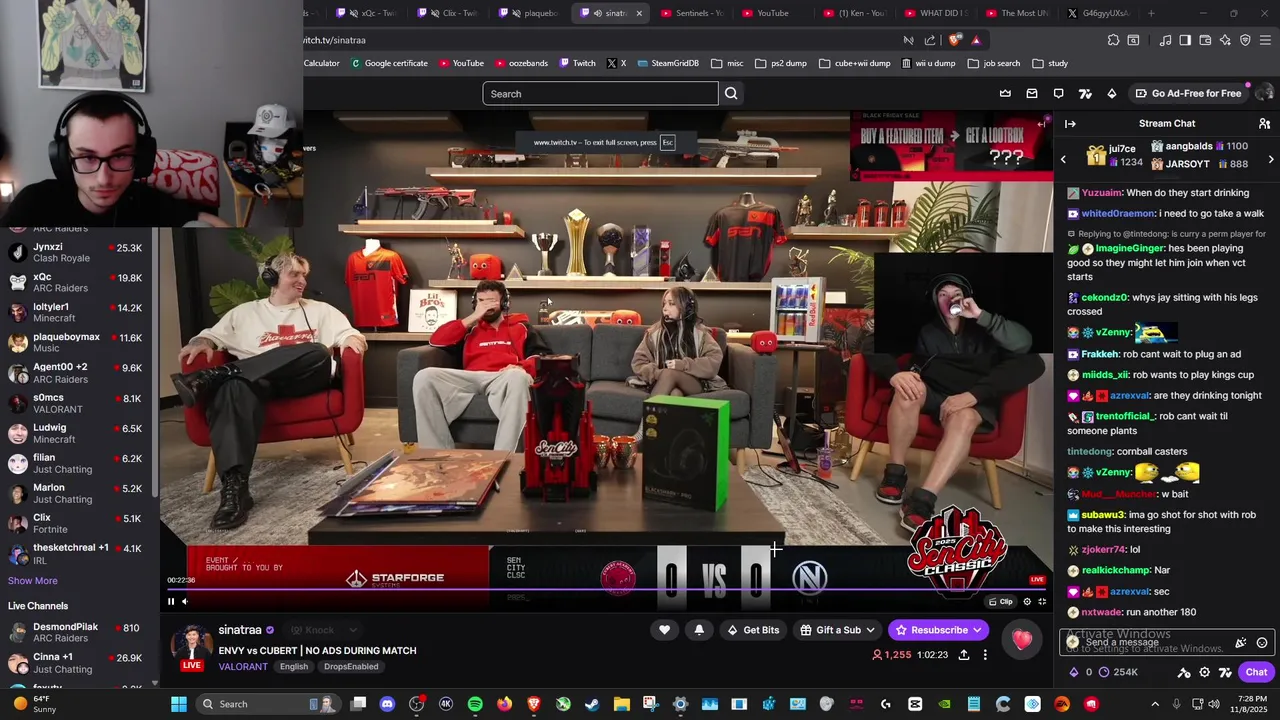1280x720 pixels.
Task: Click the Brave Shields lion icon
Action: coord(955,40)
